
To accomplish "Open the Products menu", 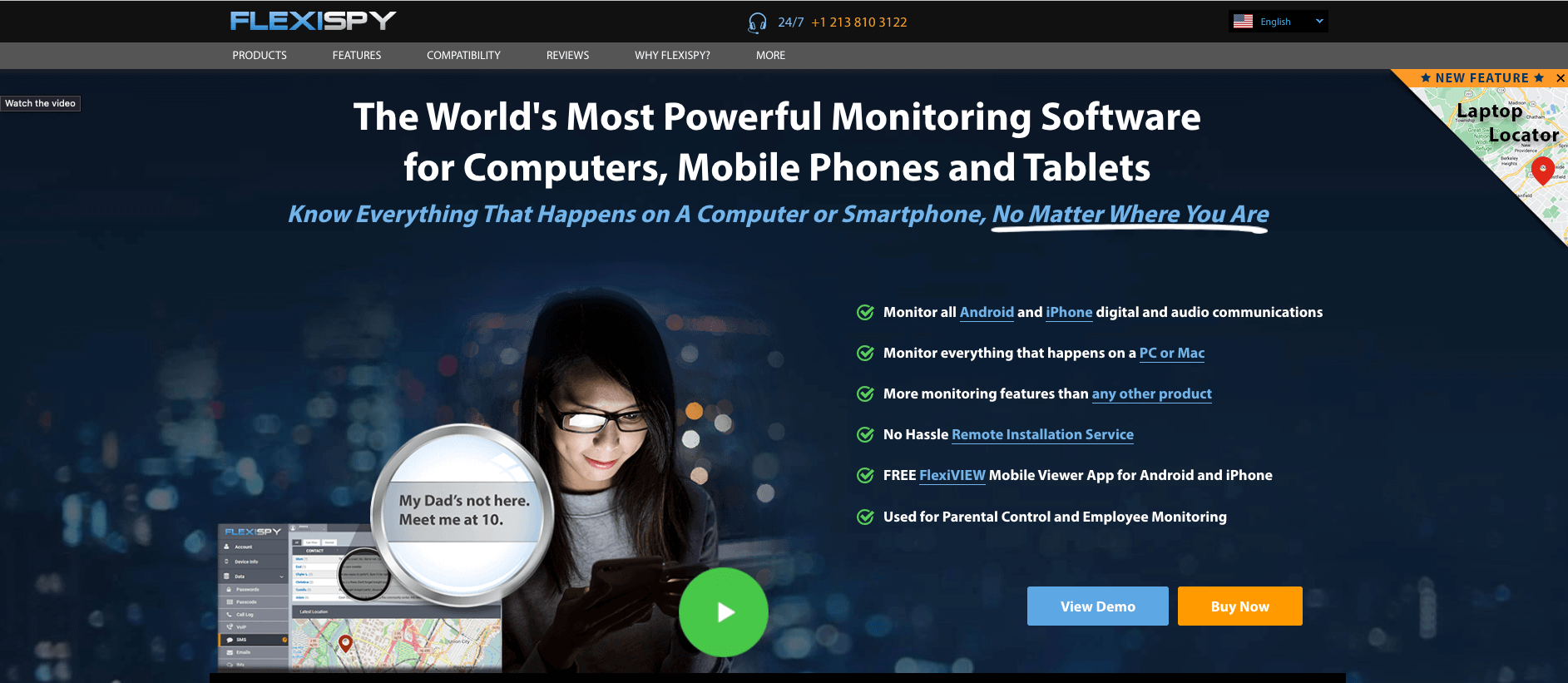I will (x=260, y=56).
